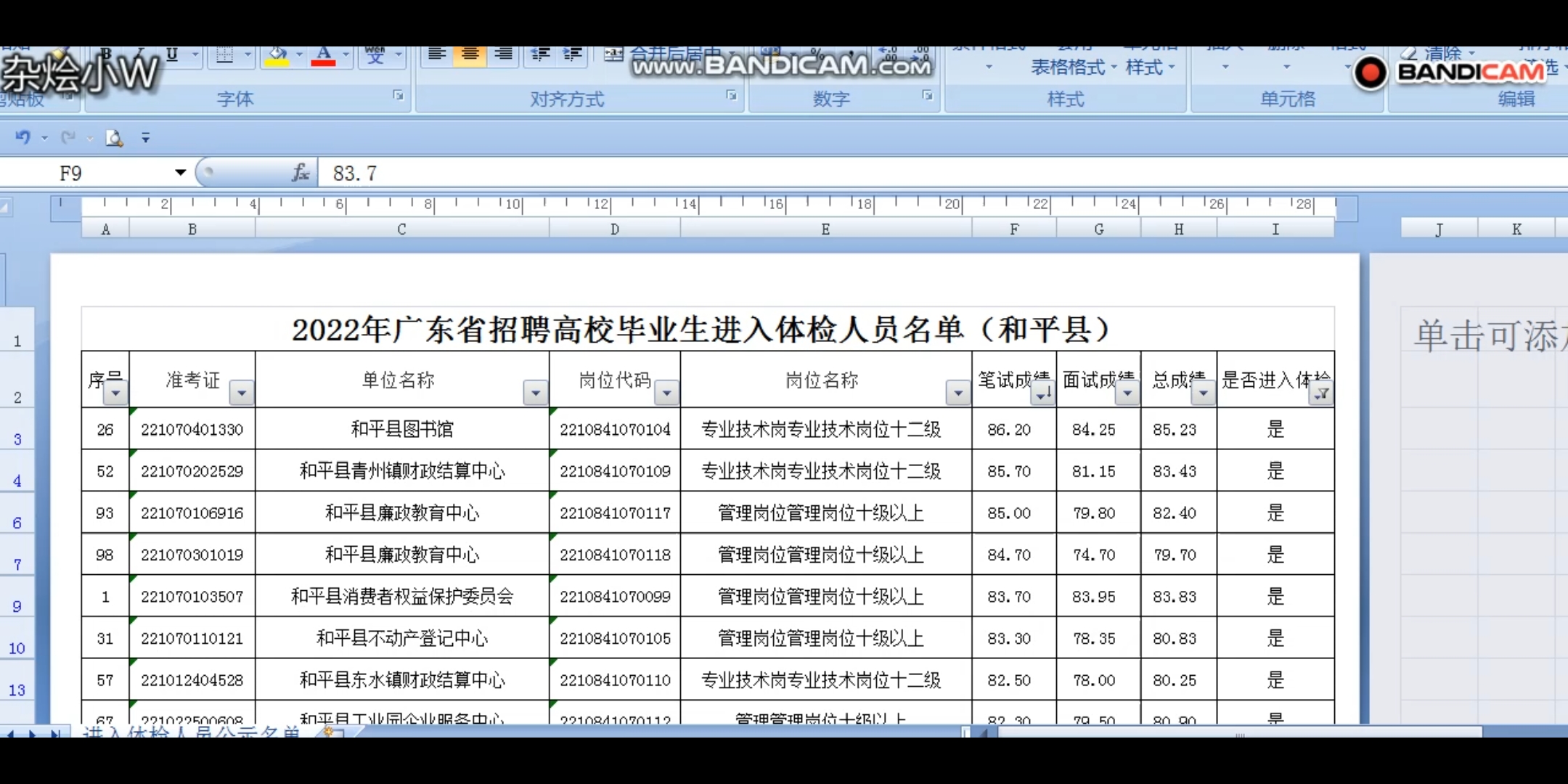Click the Undo icon in quick access toolbar

[23, 137]
